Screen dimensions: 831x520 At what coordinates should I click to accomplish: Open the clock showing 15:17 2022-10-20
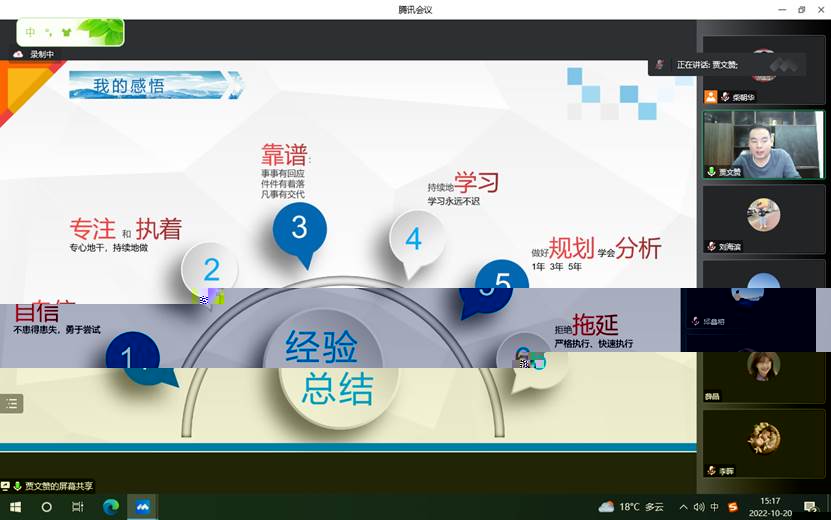770,507
